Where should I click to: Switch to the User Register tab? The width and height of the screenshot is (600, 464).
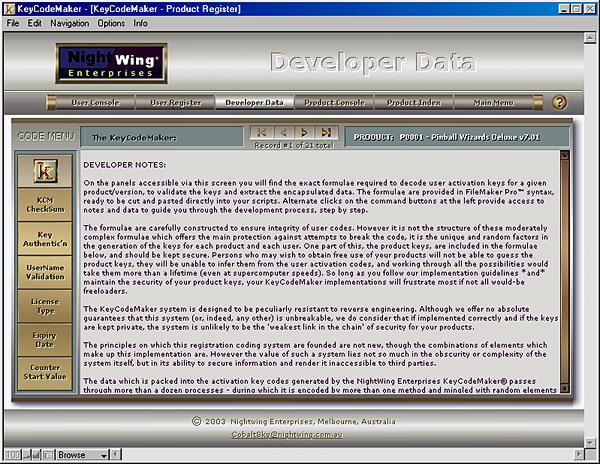click(x=175, y=103)
